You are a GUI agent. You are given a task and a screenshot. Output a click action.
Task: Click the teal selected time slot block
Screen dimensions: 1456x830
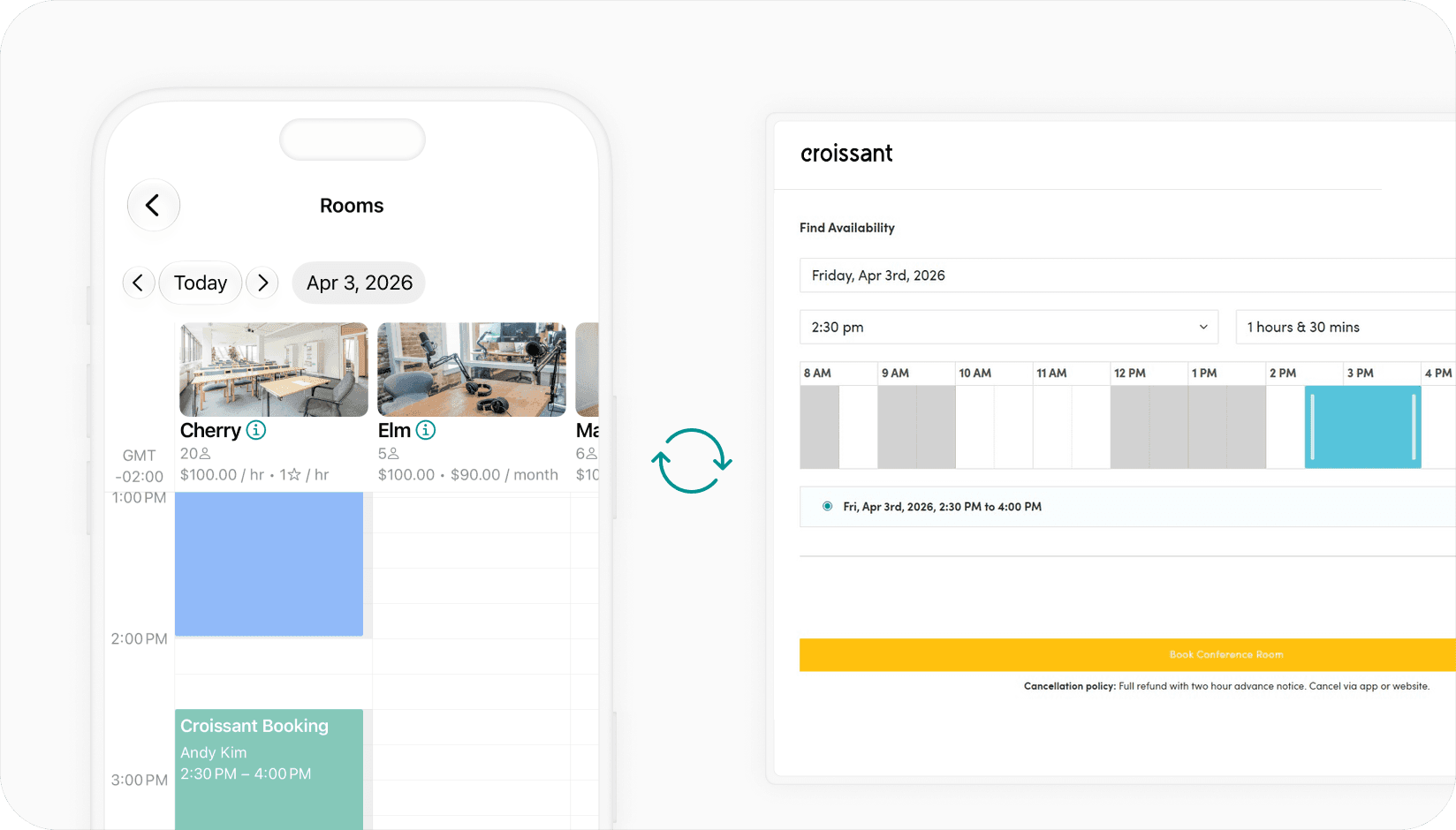point(1362,426)
